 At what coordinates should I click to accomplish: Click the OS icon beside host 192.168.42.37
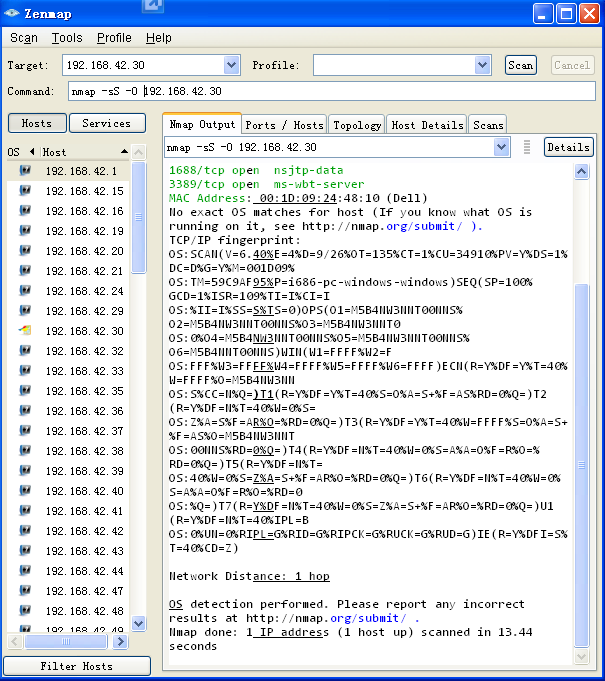(25, 430)
